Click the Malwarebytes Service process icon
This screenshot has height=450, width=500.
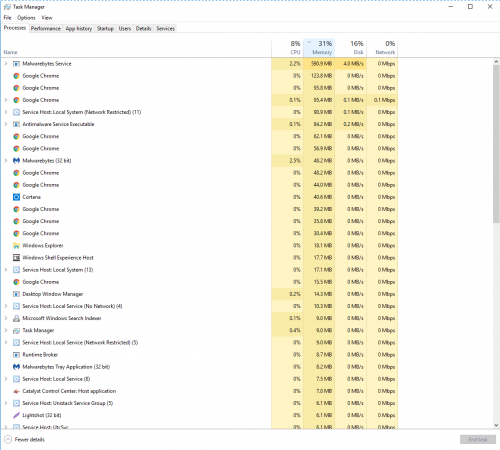click(16, 64)
